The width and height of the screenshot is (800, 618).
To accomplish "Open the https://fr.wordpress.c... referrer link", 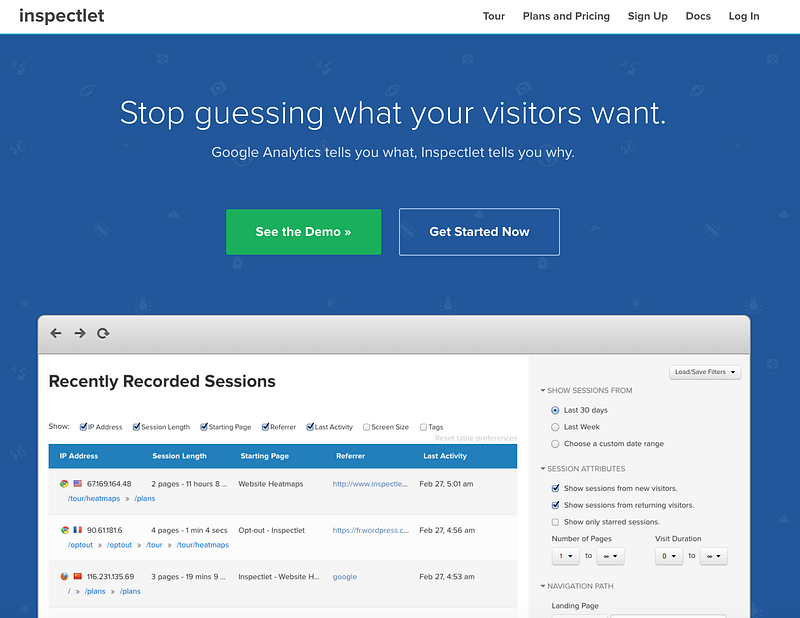I will coord(370,530).
